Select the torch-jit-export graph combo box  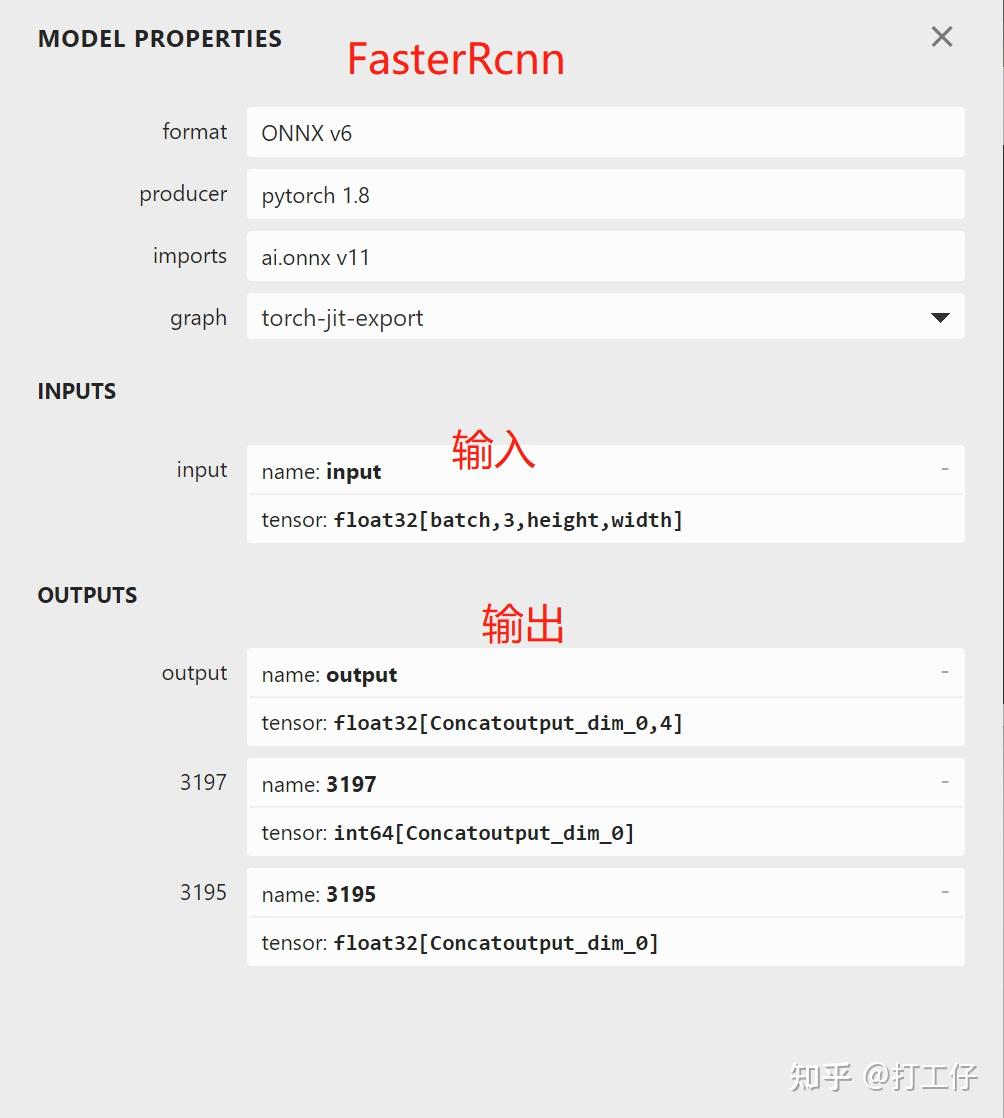(605, 317)
